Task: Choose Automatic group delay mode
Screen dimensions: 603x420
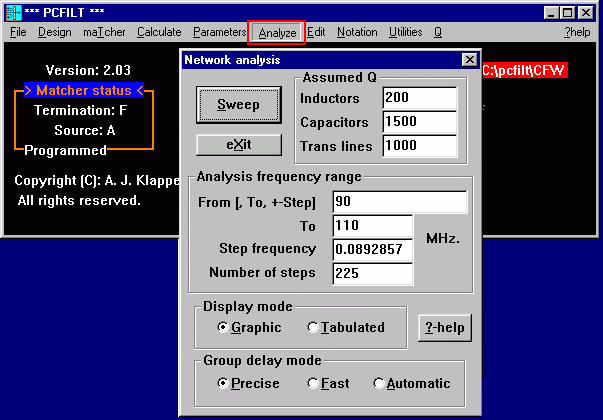Action: click(379, 384)
